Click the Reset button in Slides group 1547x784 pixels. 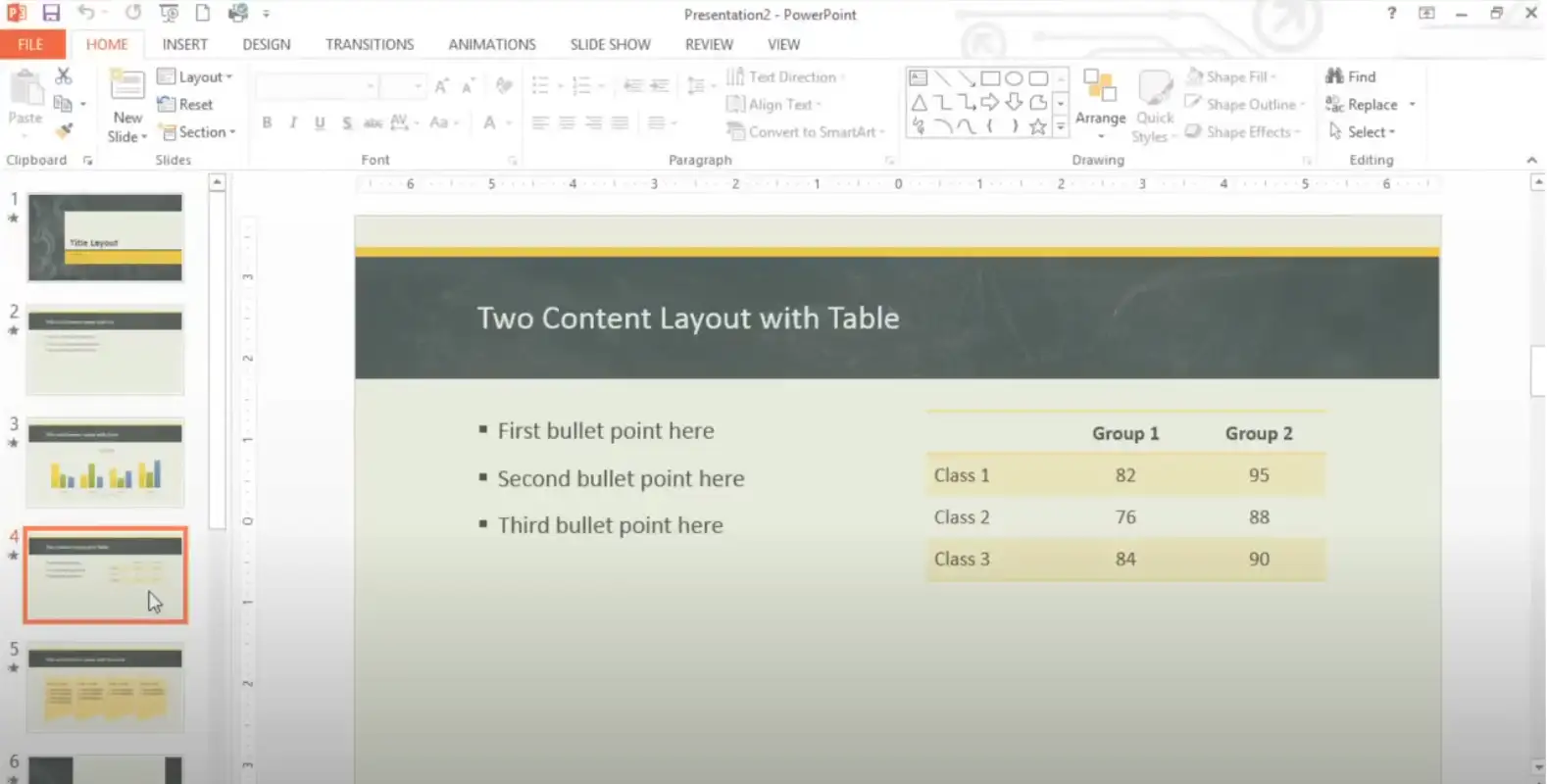coord(185,104)
